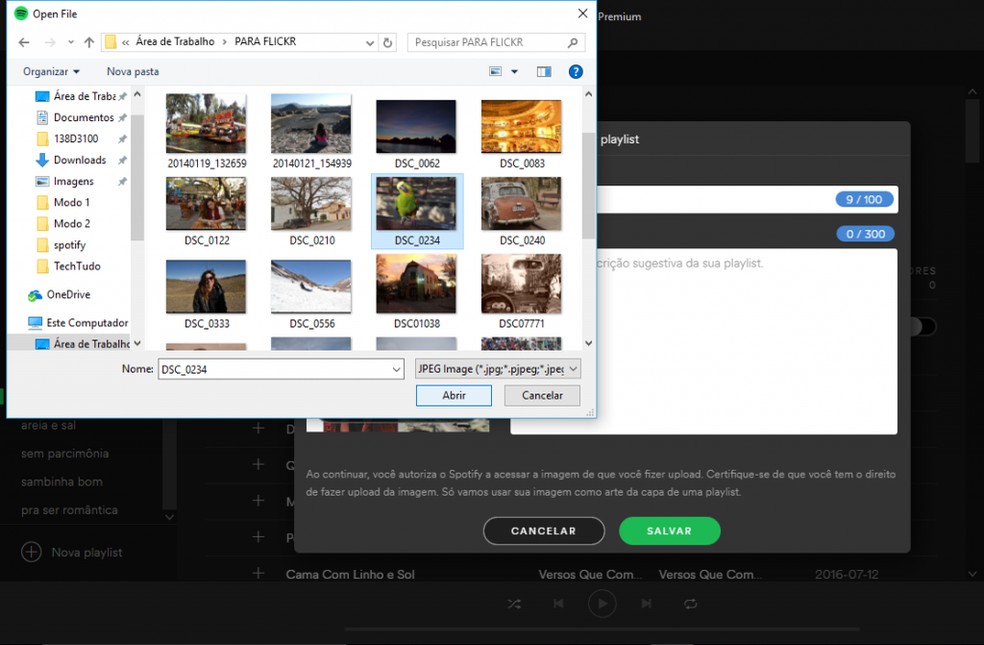This screenshot has height=645, width=984.
Task: Open the view options dropdown arrow
Action: click(515, 72)
